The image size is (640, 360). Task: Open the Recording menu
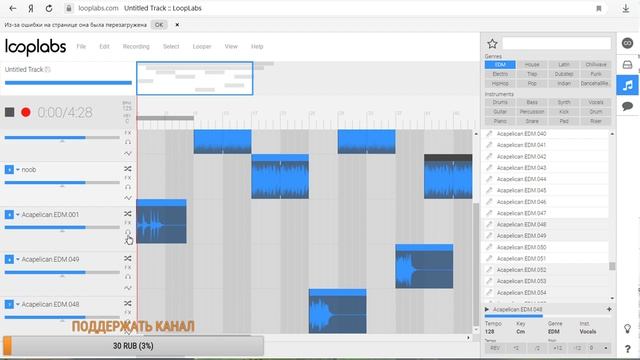point(136,47)
